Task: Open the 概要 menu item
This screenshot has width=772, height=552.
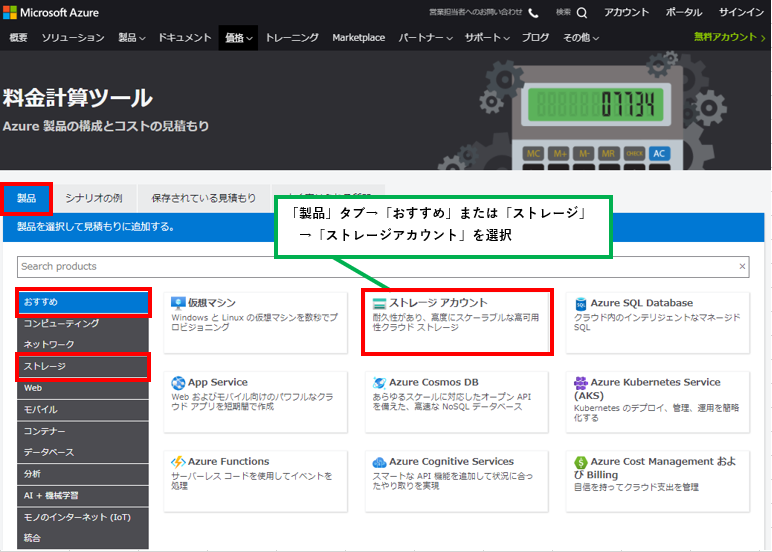Action: 18,37
